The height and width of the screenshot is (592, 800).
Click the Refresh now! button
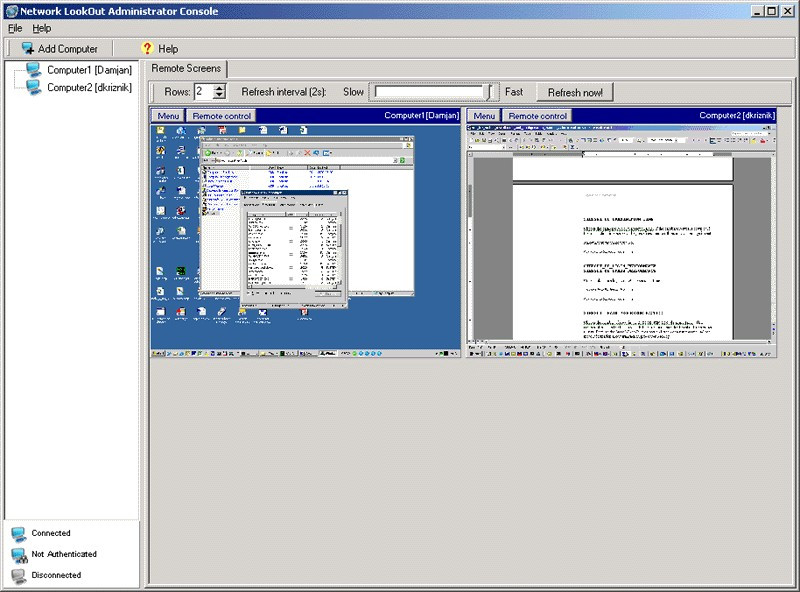(x=575, y=92)
